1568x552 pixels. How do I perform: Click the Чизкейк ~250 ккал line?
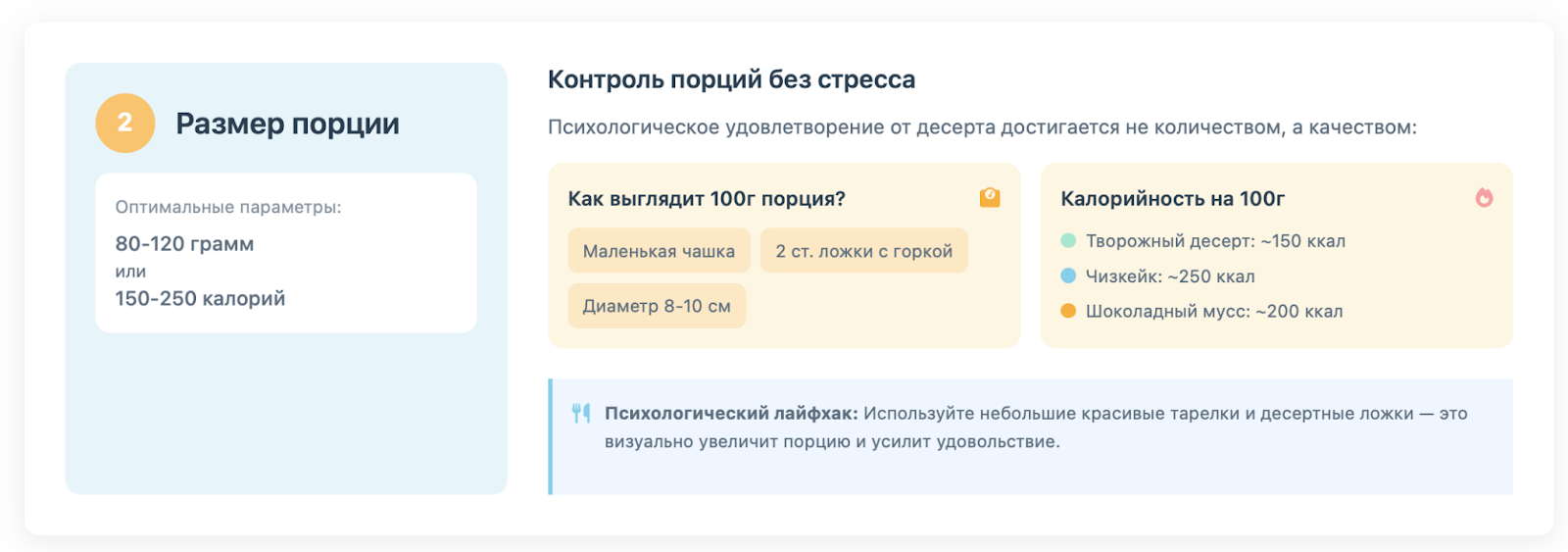pyautogui.click(x=1170, y=276)
